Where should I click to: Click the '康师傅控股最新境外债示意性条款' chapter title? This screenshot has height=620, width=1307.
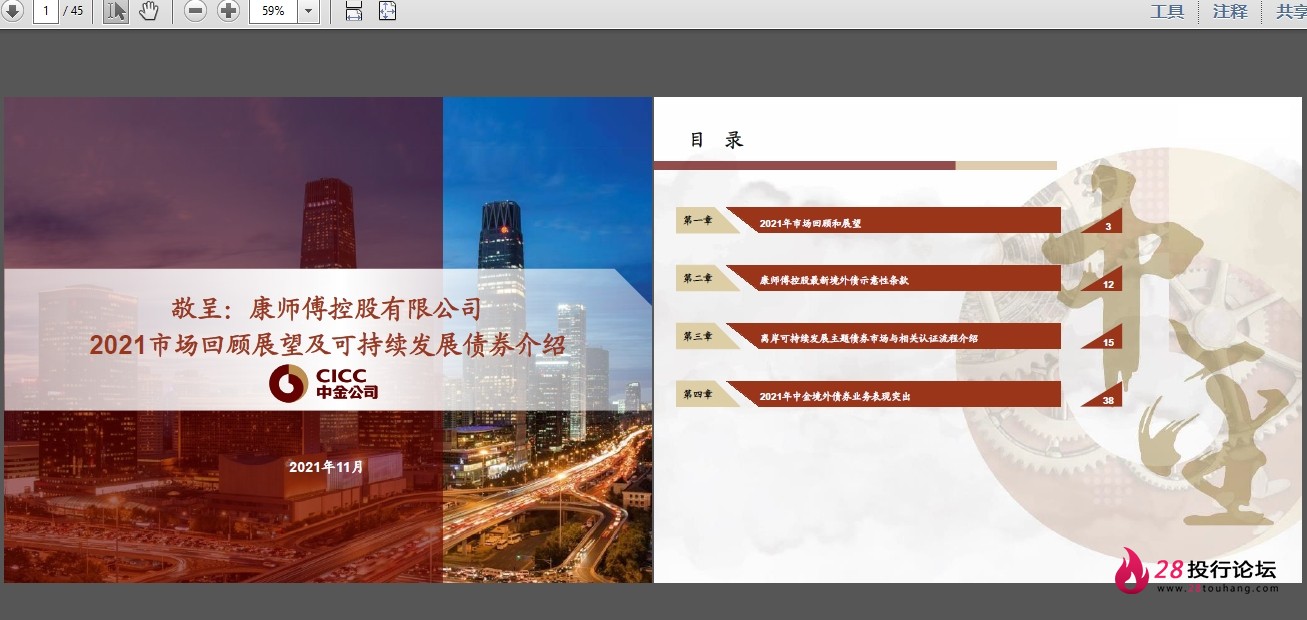coord(834,281)
